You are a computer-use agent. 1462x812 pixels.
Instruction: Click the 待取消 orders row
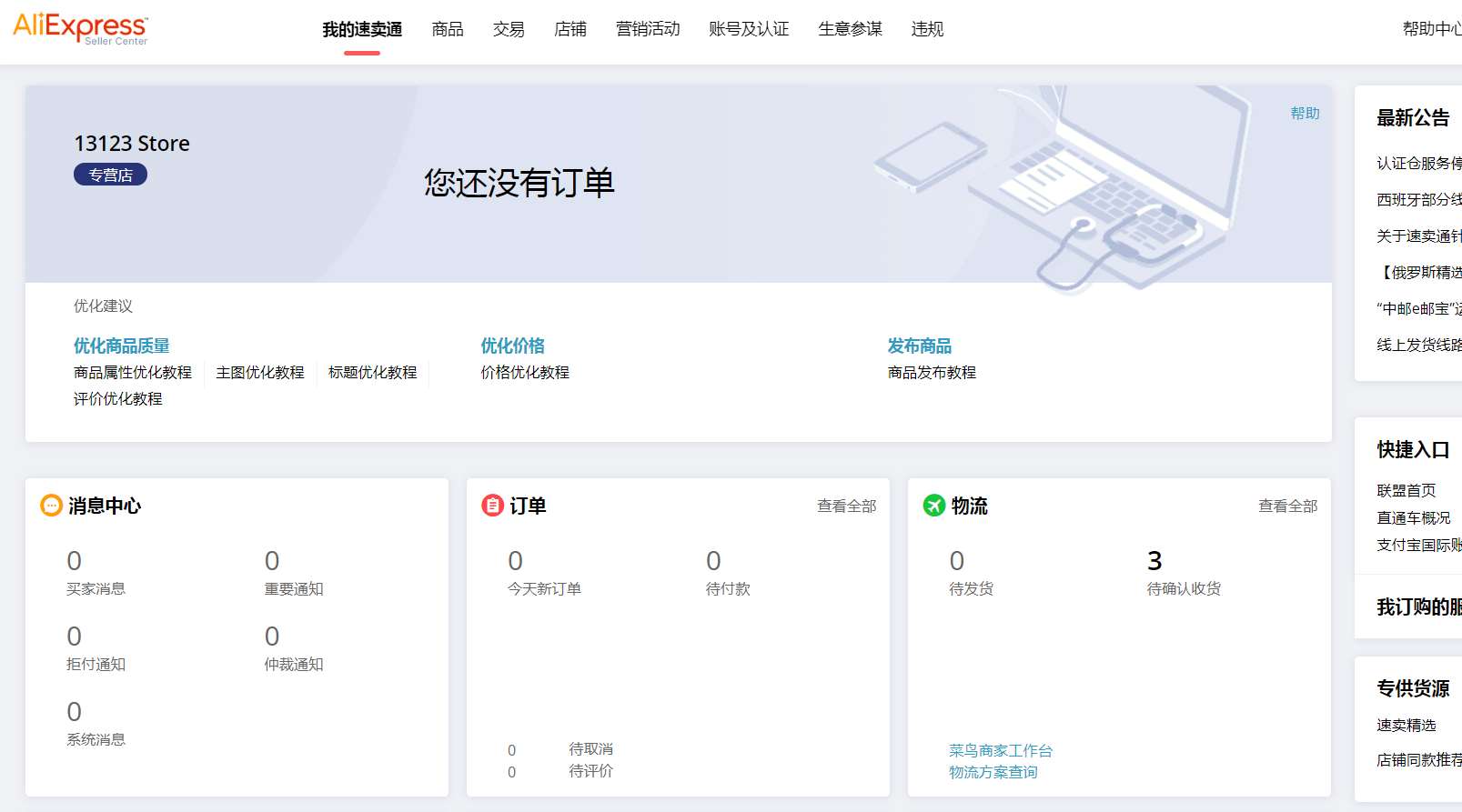560,749
